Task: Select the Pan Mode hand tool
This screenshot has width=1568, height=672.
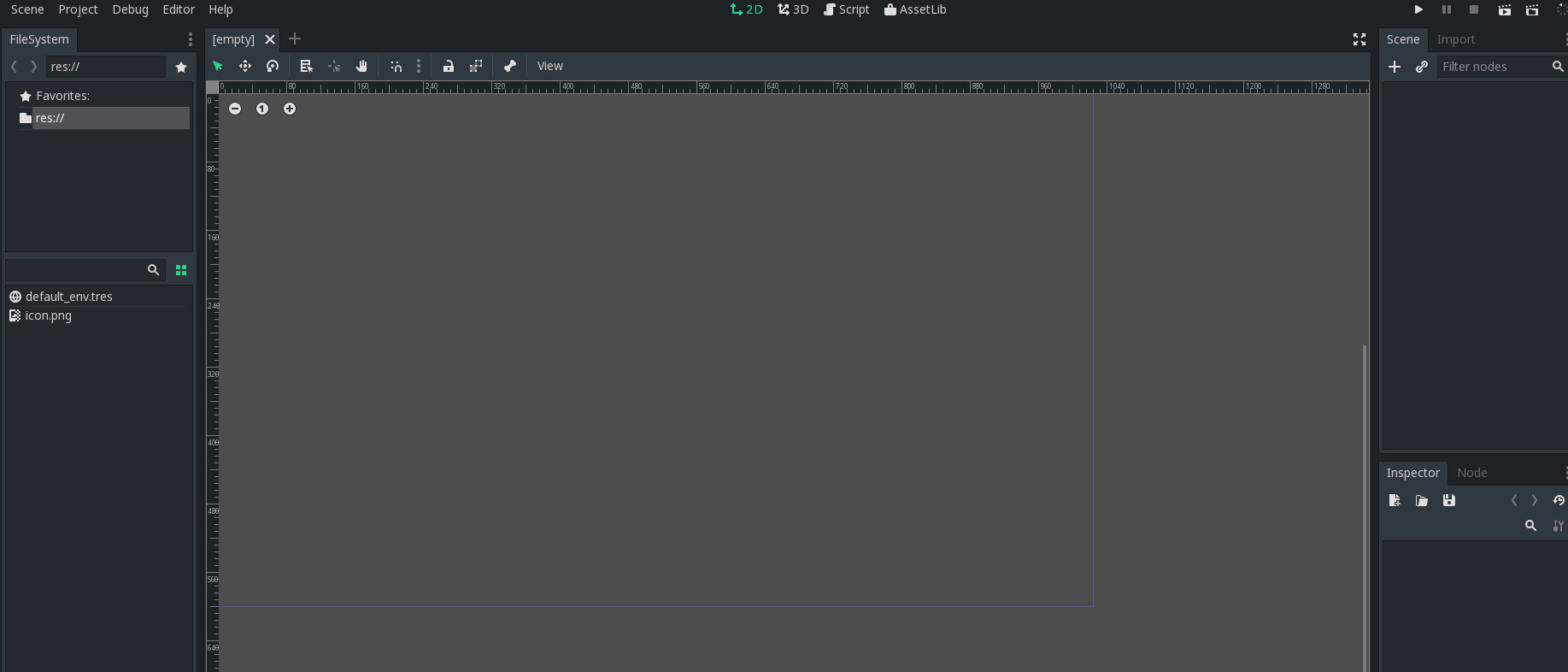Action: (x=361, y=66)
